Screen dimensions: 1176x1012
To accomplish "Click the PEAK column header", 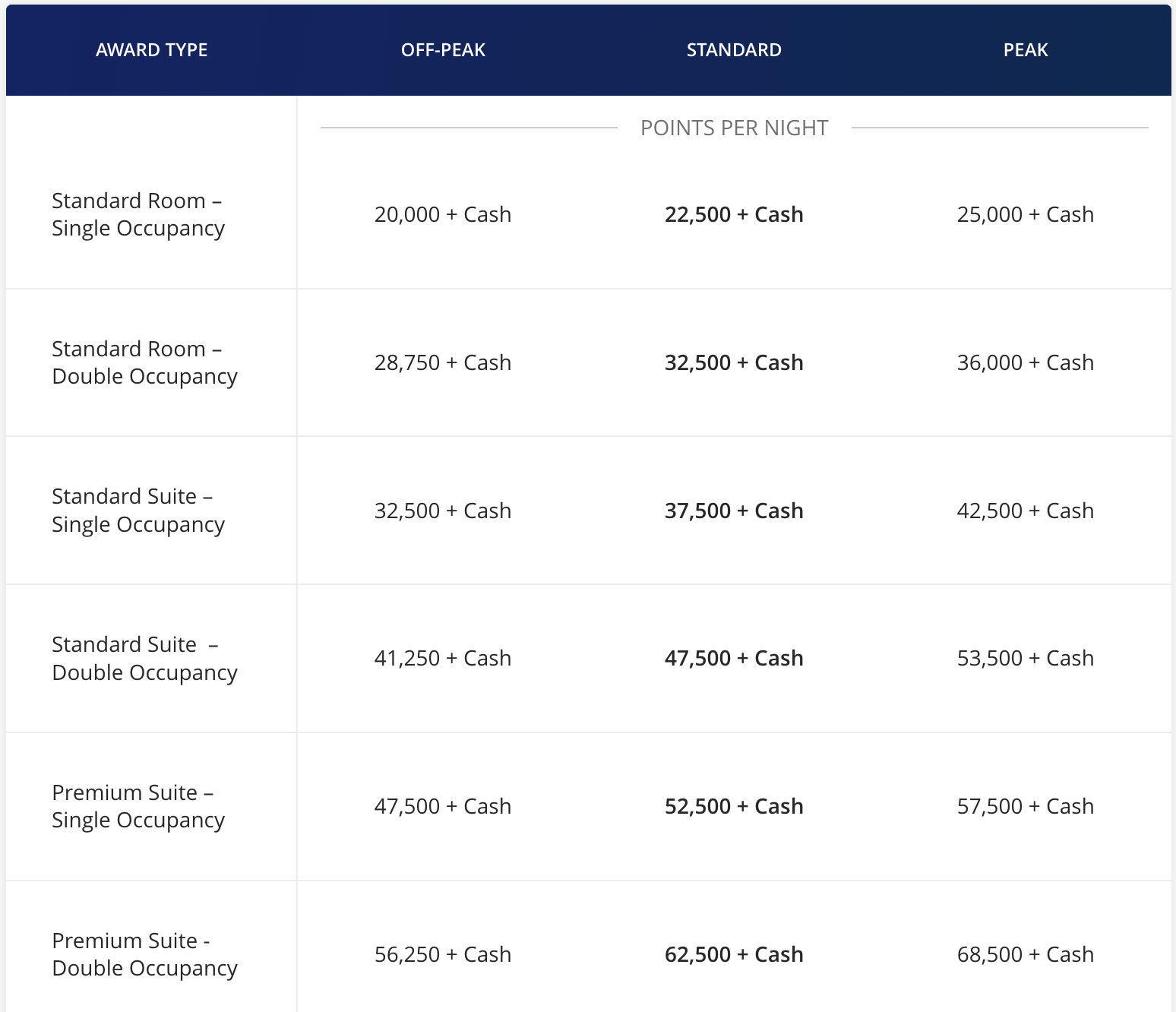I will [x=1026, y=50].
